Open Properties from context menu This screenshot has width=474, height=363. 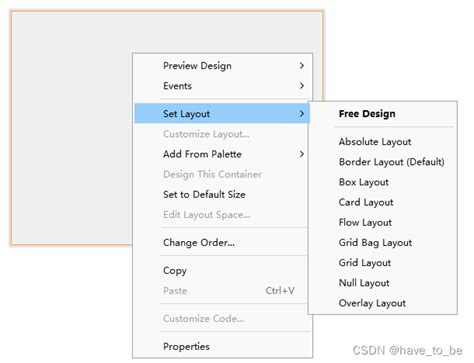186,347
